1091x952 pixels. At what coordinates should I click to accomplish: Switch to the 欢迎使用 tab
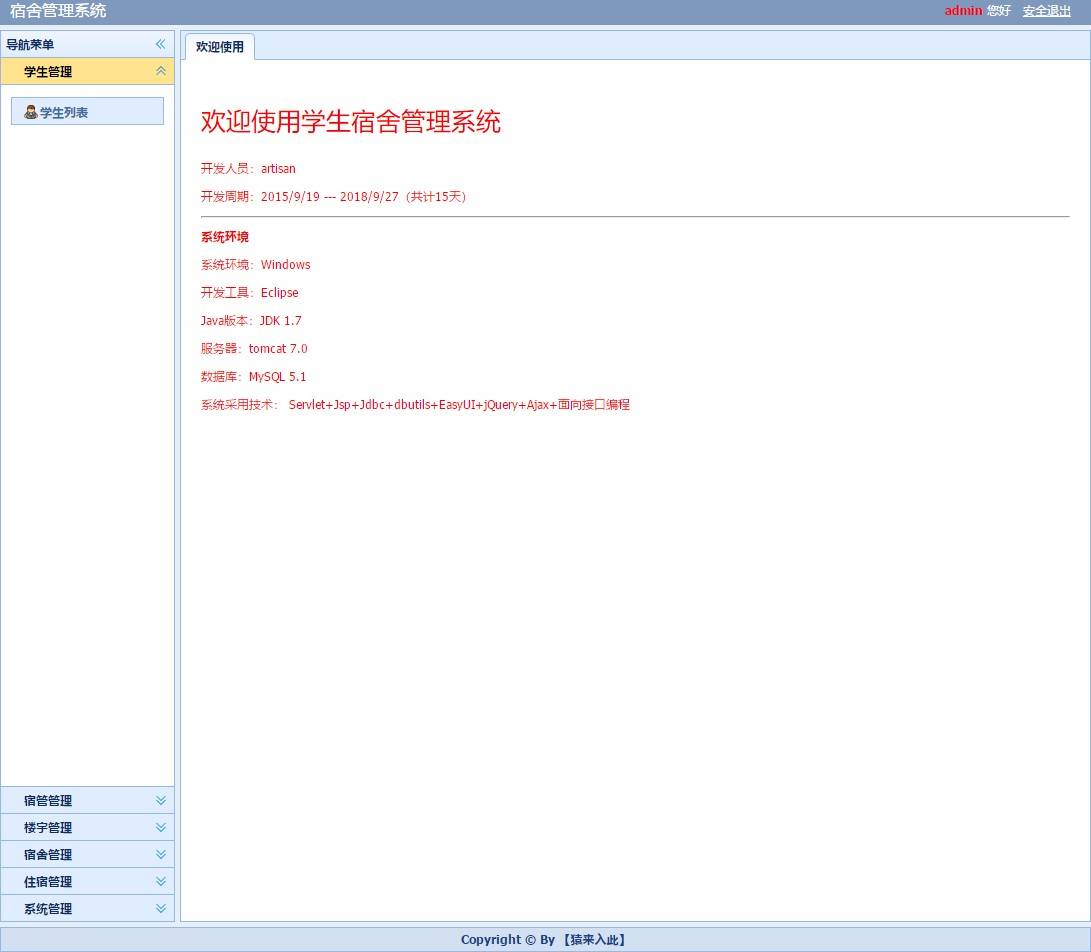(219, 46)
